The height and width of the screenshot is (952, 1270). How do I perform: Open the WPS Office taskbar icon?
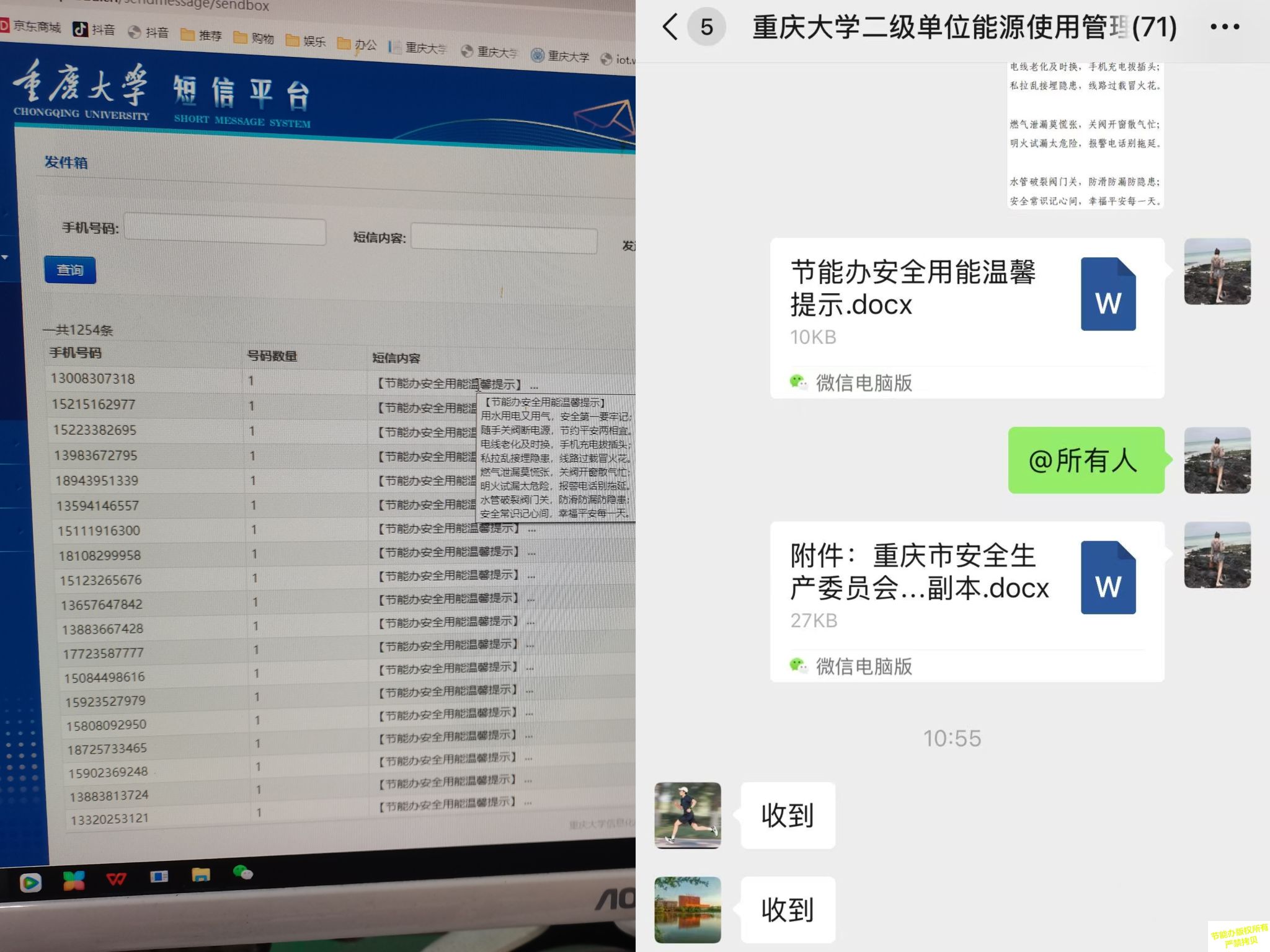[x=116, y=879]
